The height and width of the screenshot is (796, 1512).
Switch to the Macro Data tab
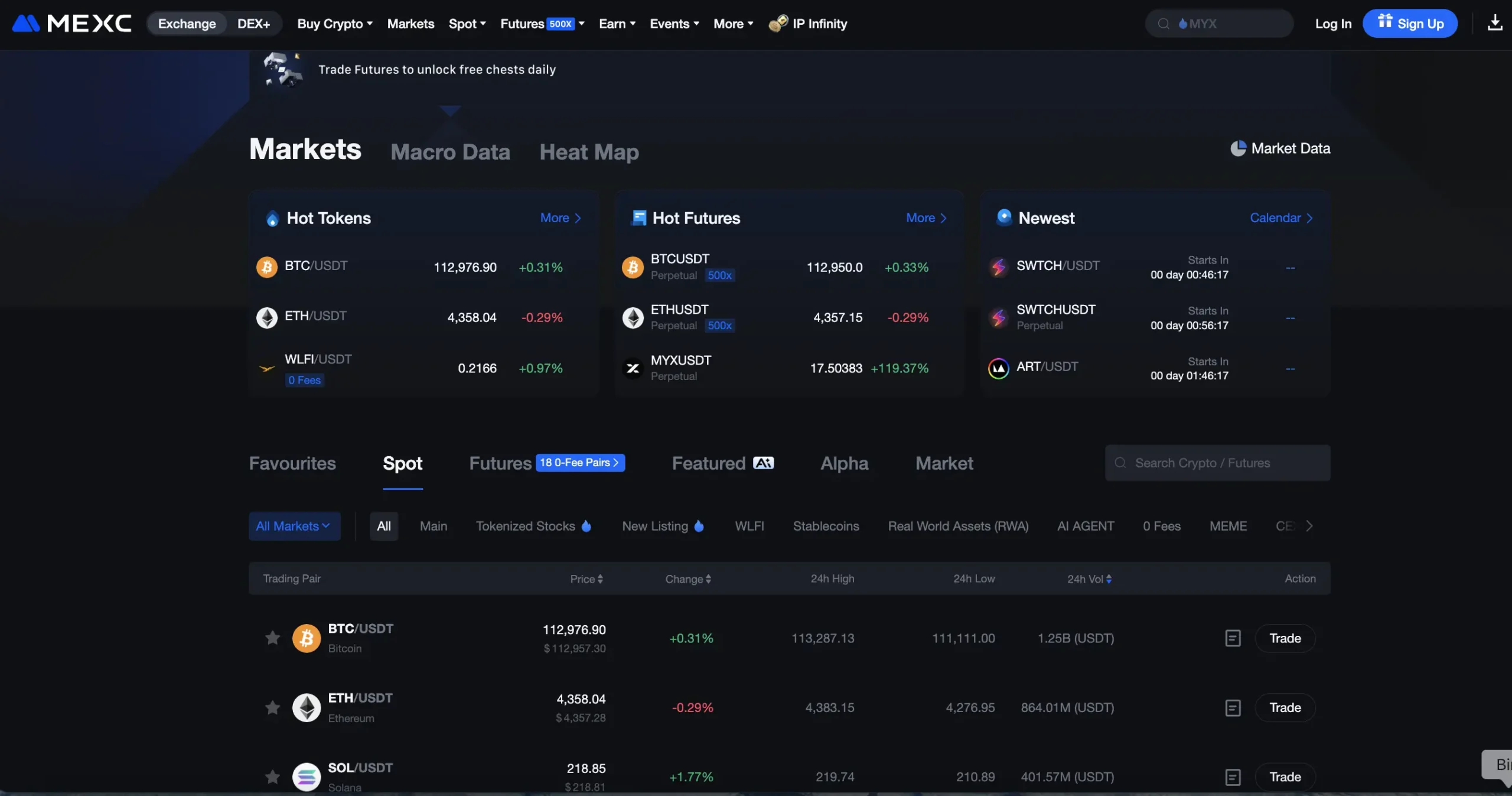point(450,152)
